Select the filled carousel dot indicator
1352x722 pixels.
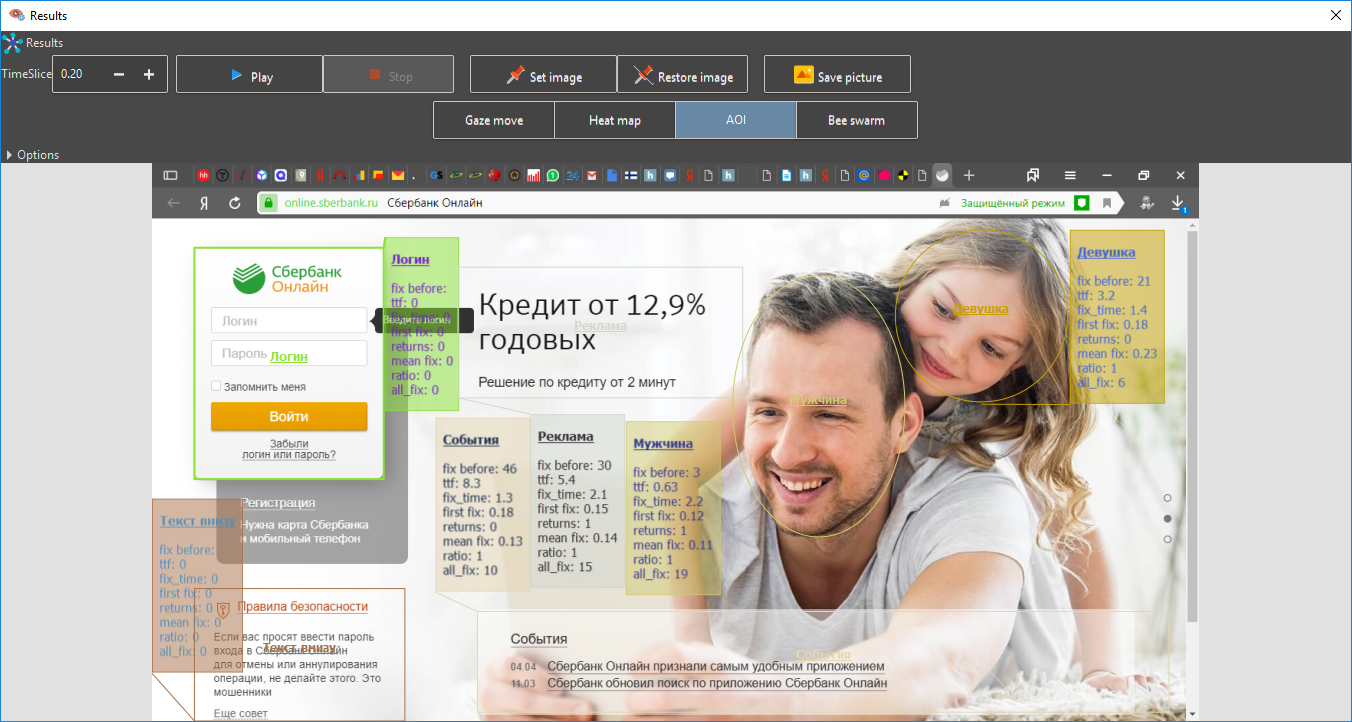(1167, 518)
